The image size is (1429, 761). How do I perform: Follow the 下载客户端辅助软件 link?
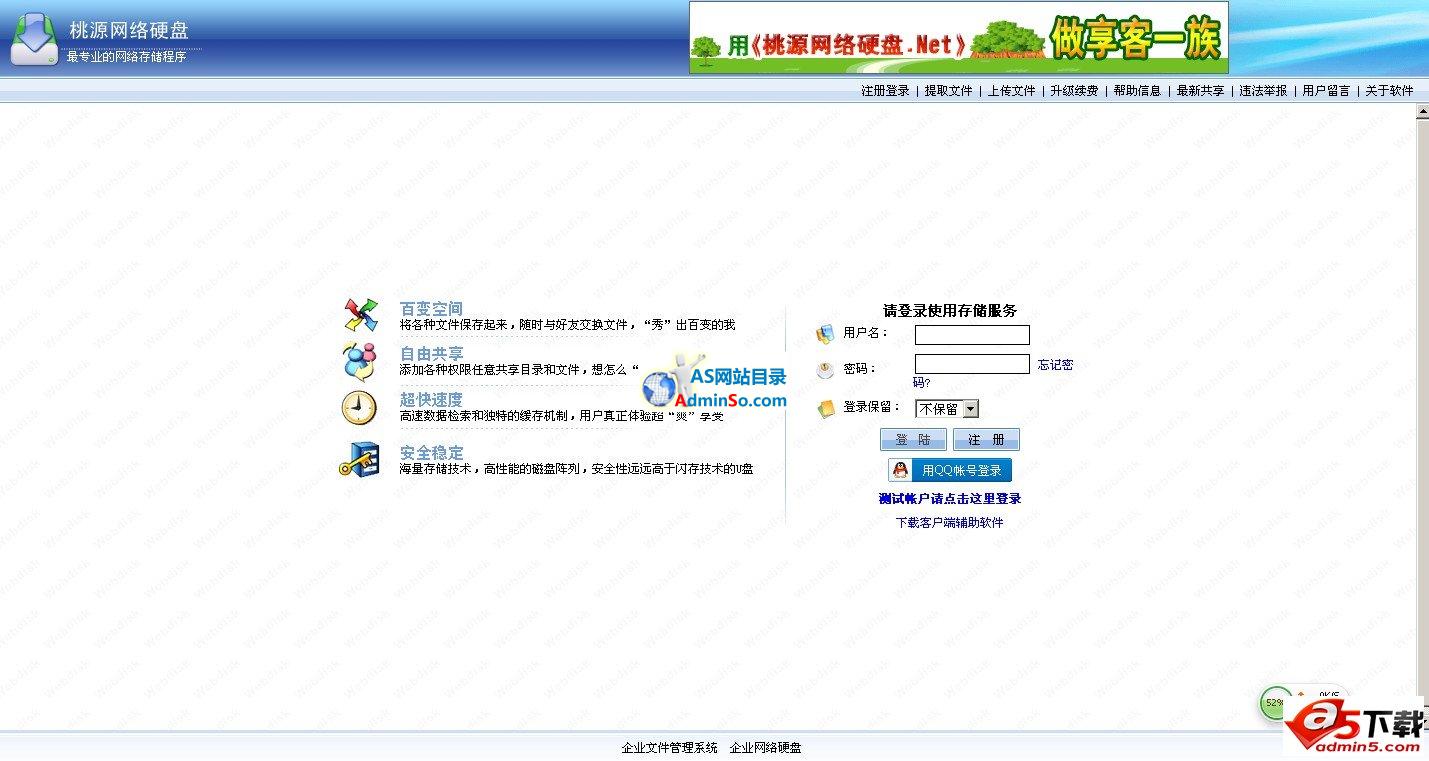pos(949,523)
